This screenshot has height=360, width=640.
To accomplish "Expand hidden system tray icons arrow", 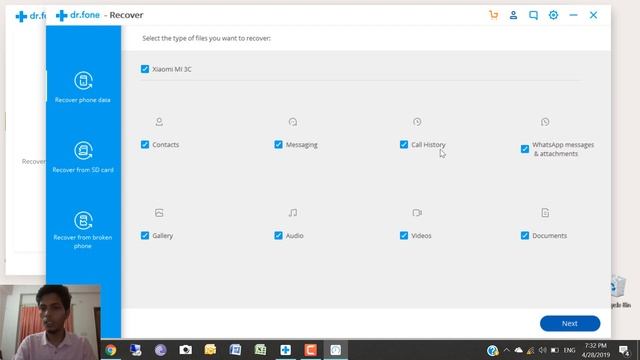I will click(x=506, y=350).
